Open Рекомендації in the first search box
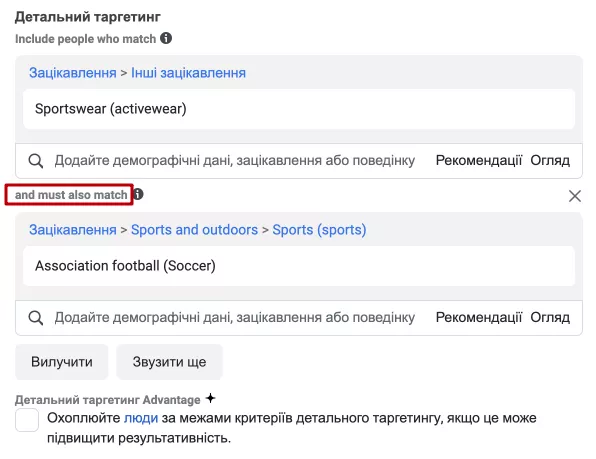Screen dimensions: 596x459 point(479,160)
